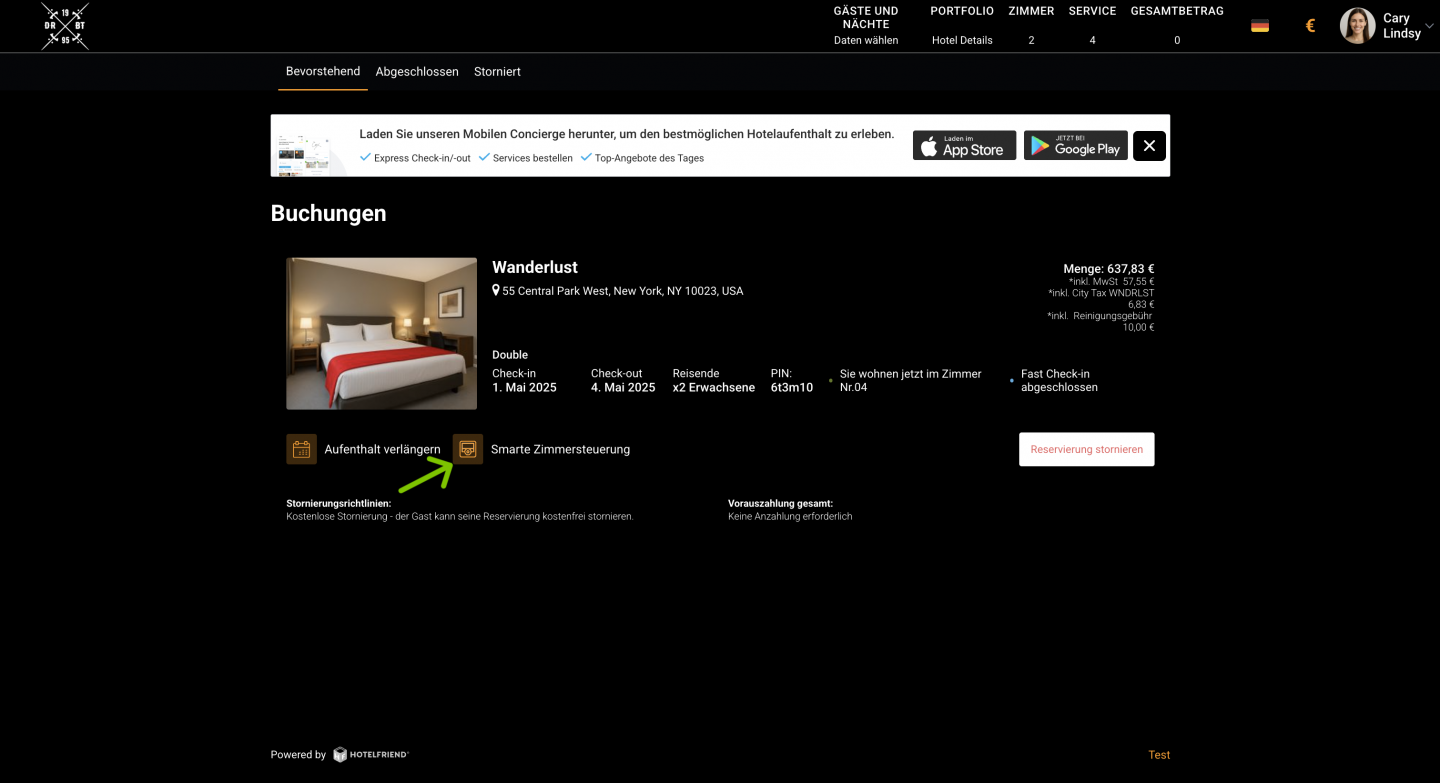The image size is (1440, 783).
Task: Switch to the Bevorstehend tab
Action: [323, 72]
